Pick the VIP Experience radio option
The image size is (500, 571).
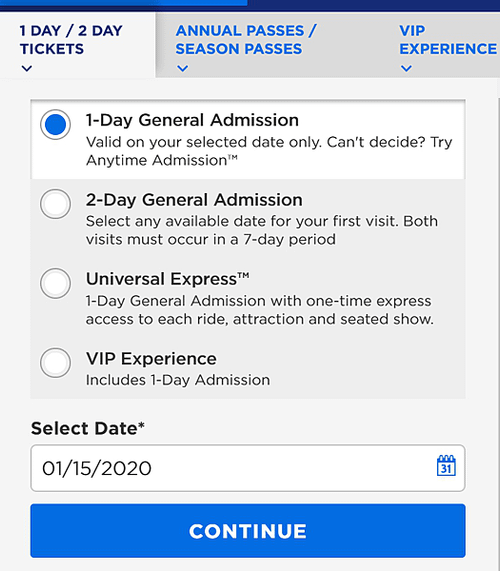click(x=55, y=363)
